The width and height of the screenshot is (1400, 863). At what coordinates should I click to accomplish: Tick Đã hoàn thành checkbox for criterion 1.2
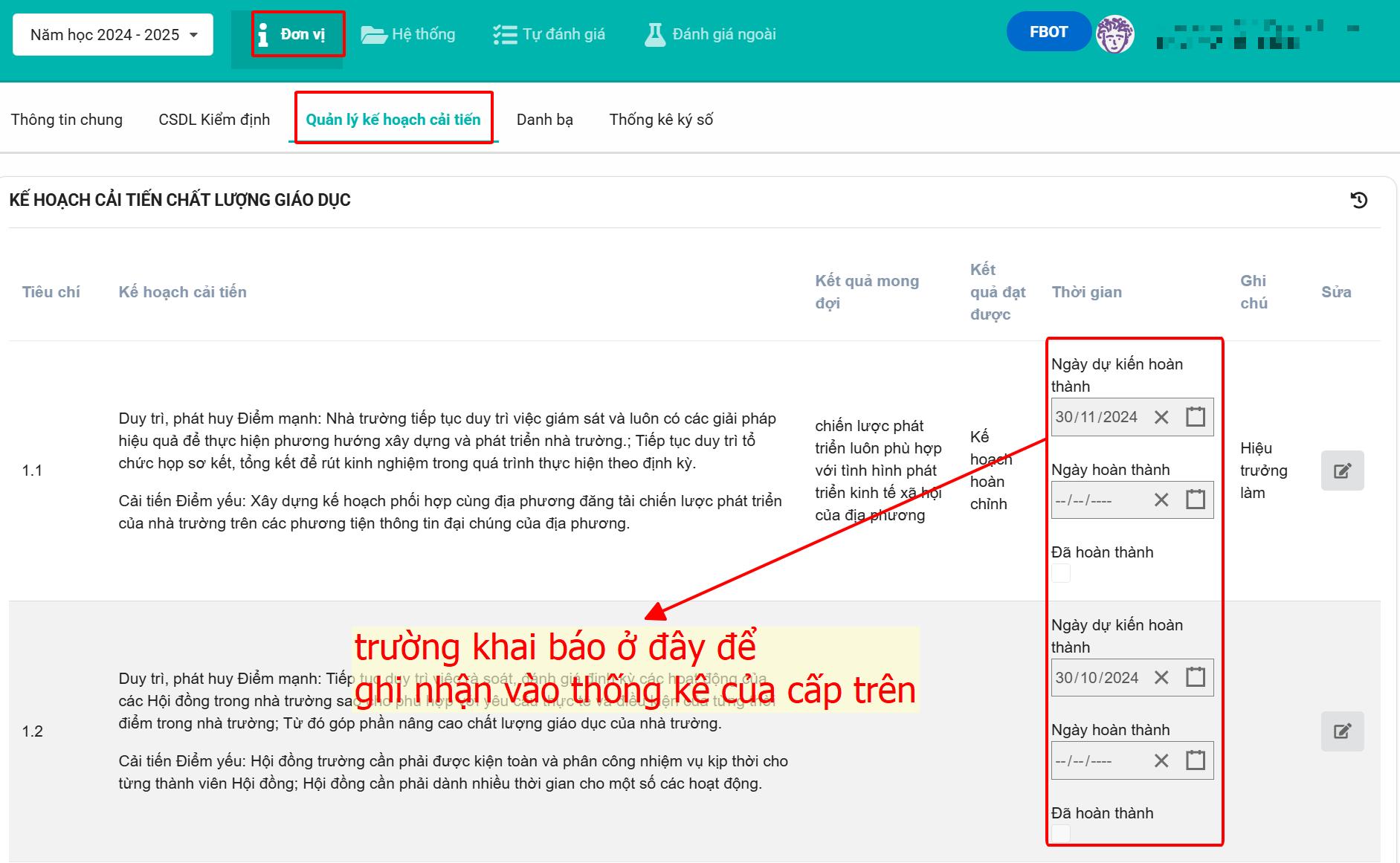coord(1061,833)
